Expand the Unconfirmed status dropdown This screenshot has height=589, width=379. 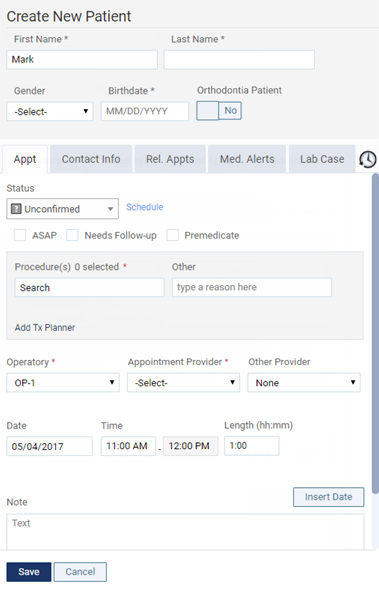click(62, 208)
